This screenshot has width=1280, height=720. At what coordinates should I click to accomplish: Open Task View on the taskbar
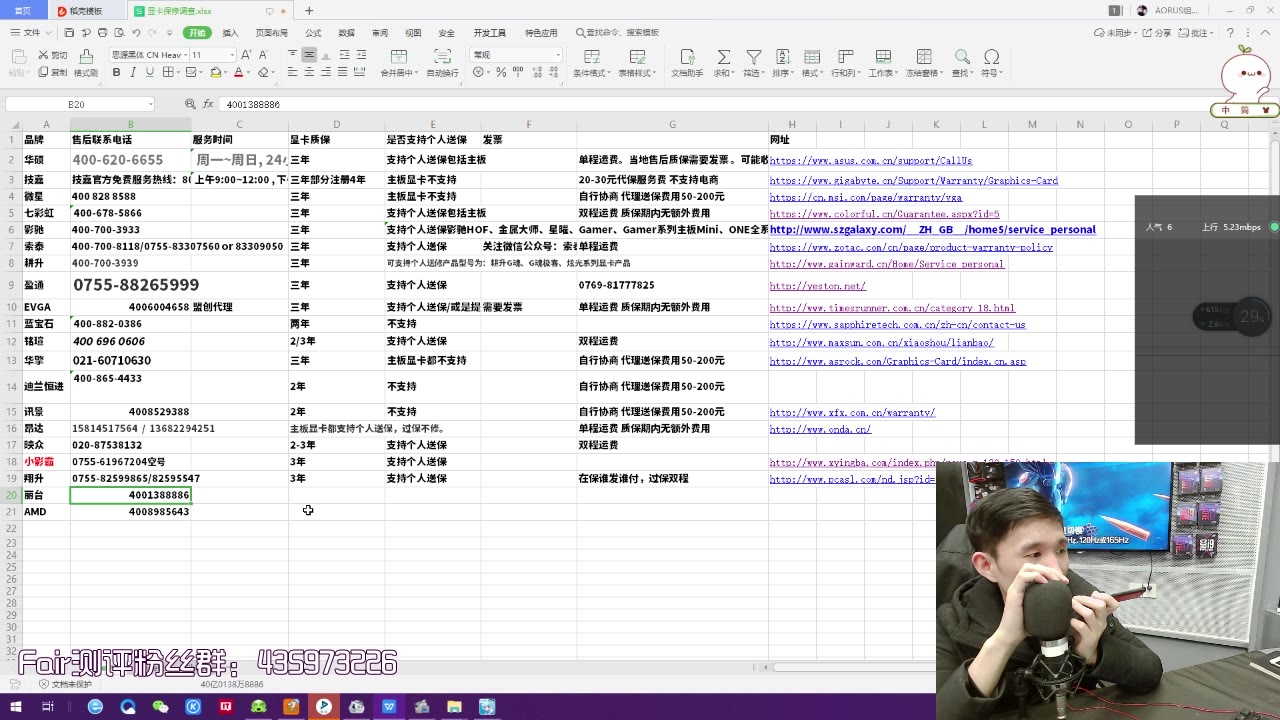(48, 707)
